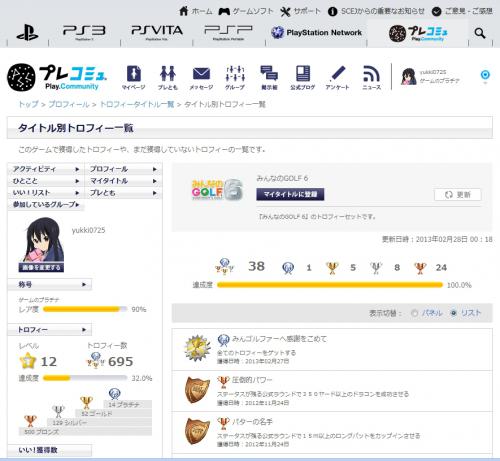500x461 pixels.
Task: Expand the プロフィール sidebar menu
Action: [124, 169]
